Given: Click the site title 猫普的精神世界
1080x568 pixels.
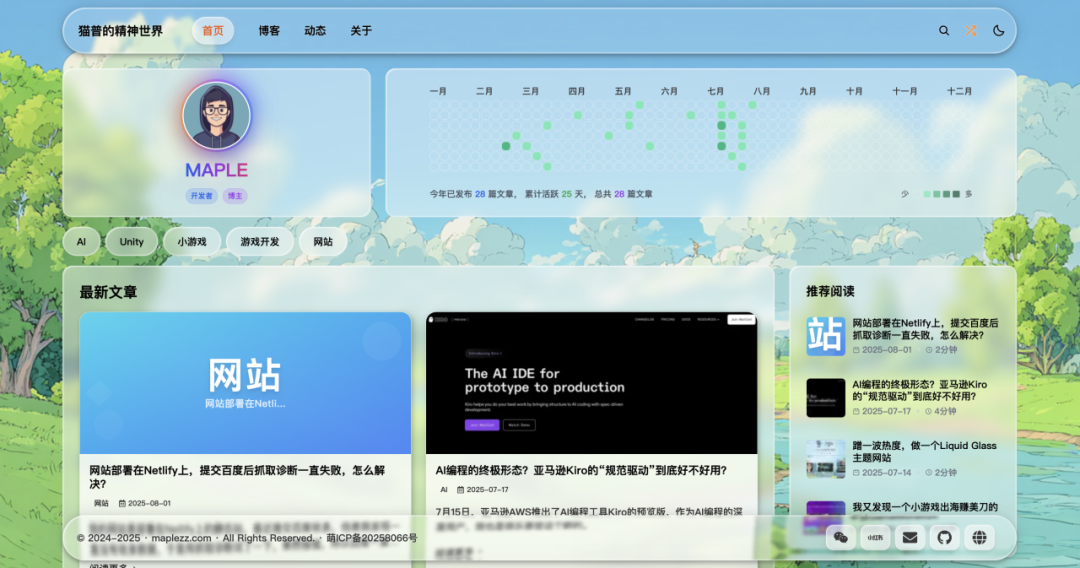Looking at the screenshot, I should click(x=121, y=31).
